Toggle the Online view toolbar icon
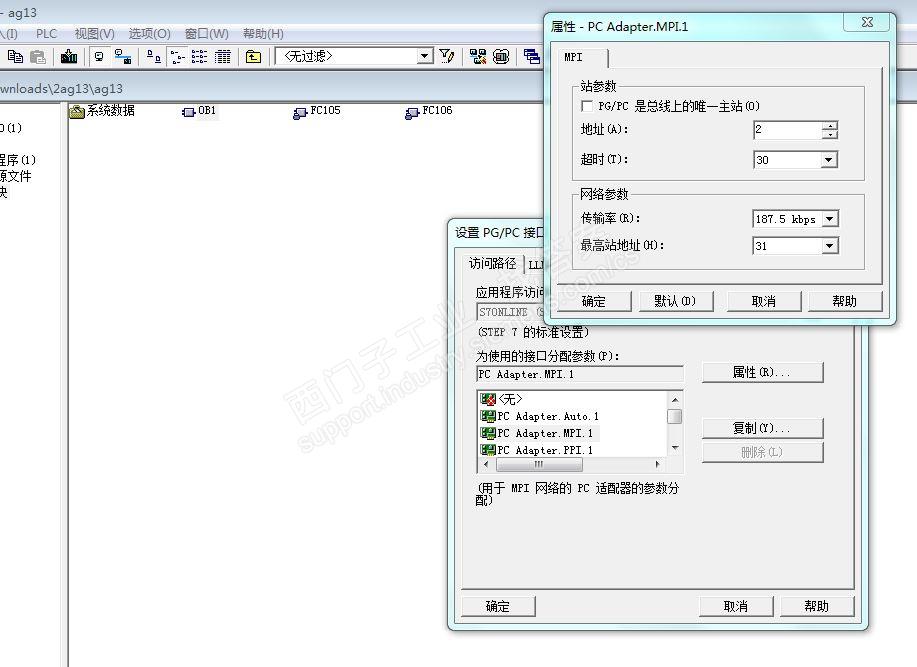 (x=99, y=57)
